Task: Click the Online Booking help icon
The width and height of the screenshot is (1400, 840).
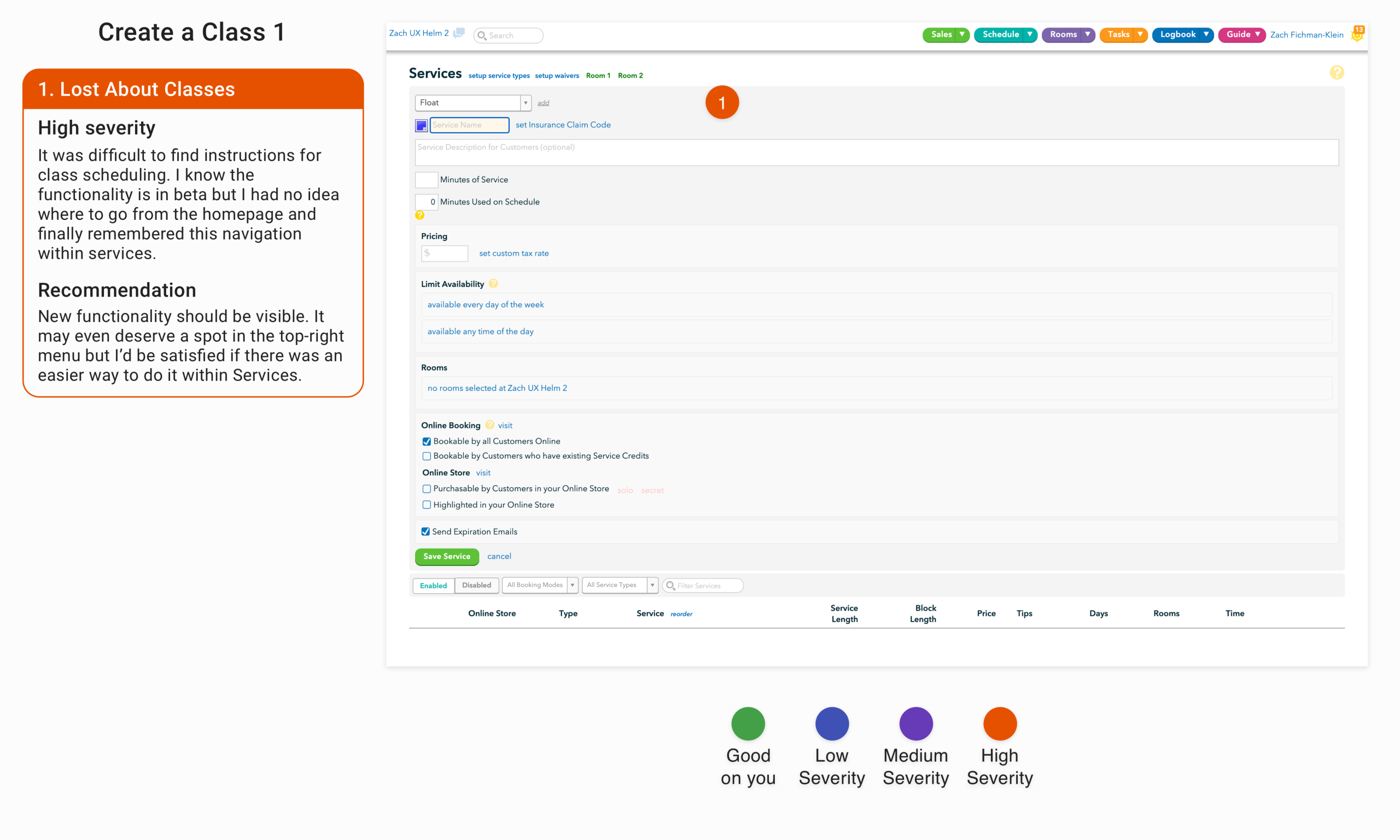Action: coord(489,425)
